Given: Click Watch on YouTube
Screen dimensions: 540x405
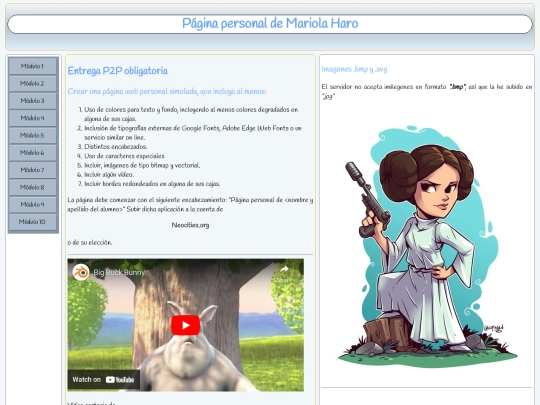Looking at the screenshot, I should [x=103, y=380].
